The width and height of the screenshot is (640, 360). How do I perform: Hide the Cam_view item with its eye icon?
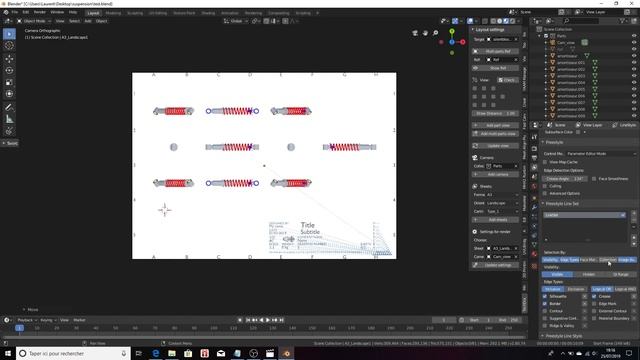(x=634, y=42)
